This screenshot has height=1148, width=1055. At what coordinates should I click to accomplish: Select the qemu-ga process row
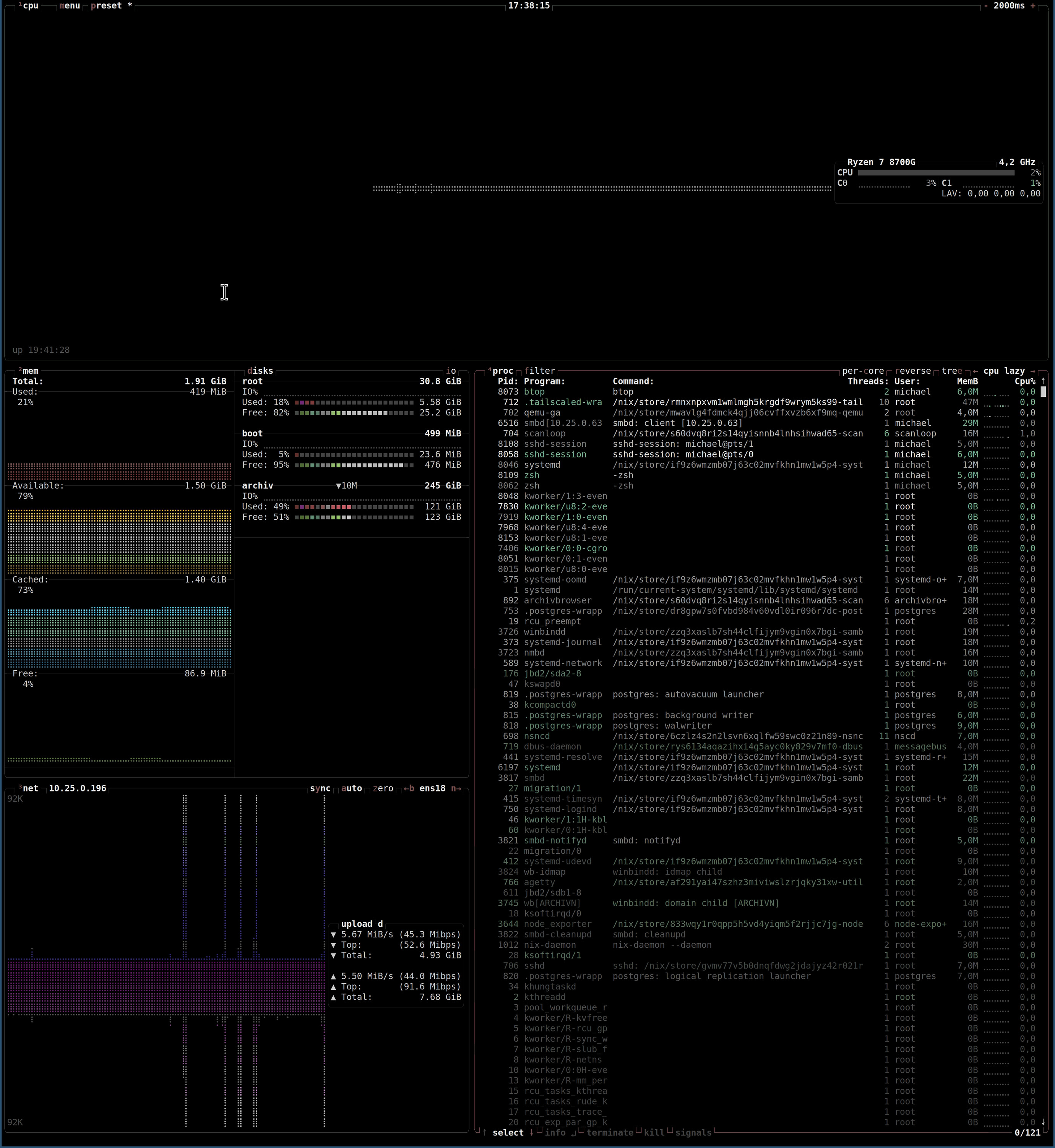766,413
